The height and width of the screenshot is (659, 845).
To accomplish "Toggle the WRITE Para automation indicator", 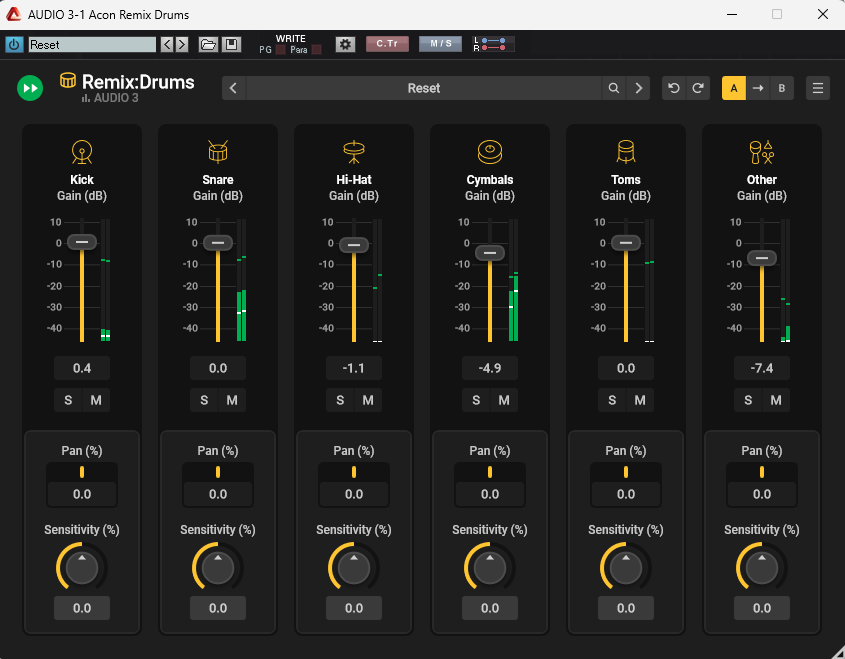I will 317,50.
